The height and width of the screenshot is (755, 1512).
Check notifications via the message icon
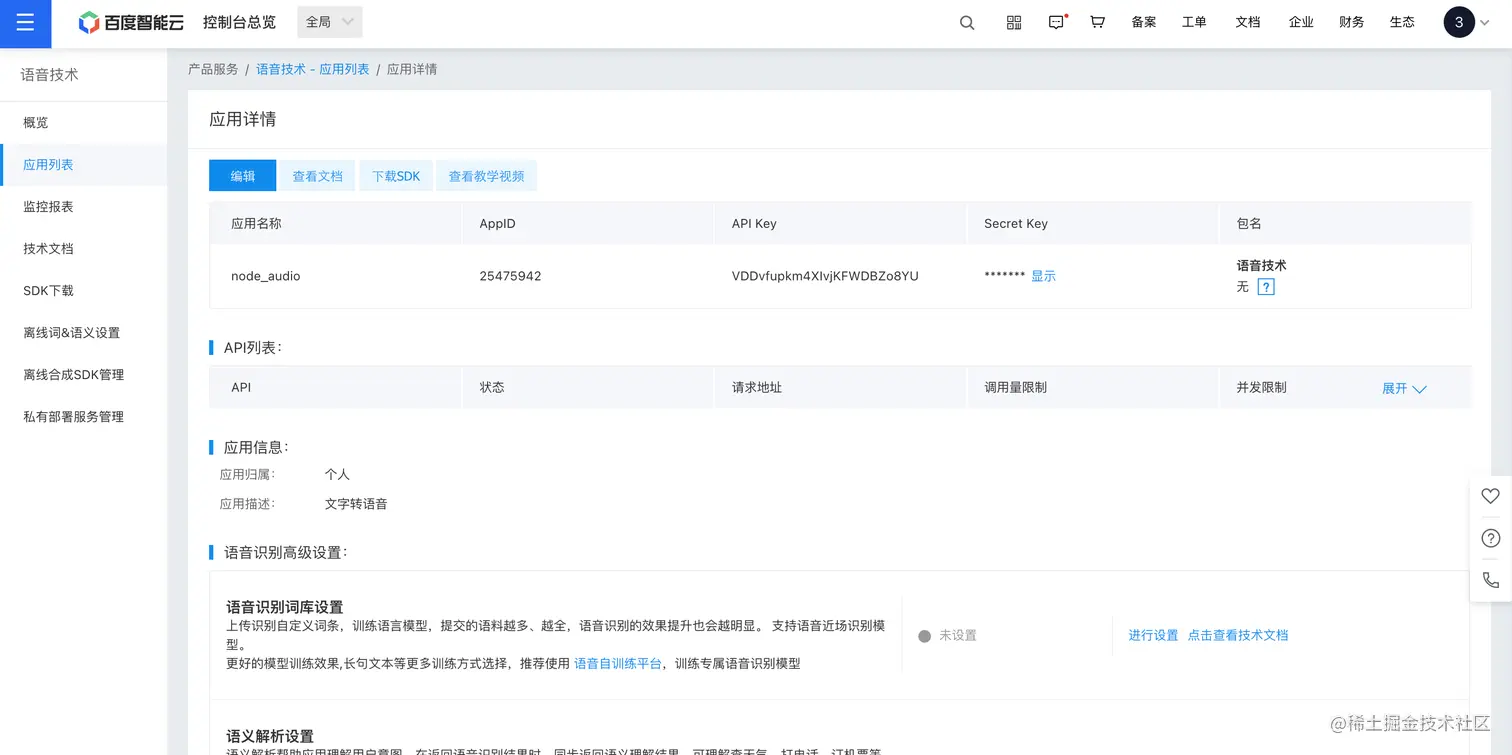(x=1056, y=22)
